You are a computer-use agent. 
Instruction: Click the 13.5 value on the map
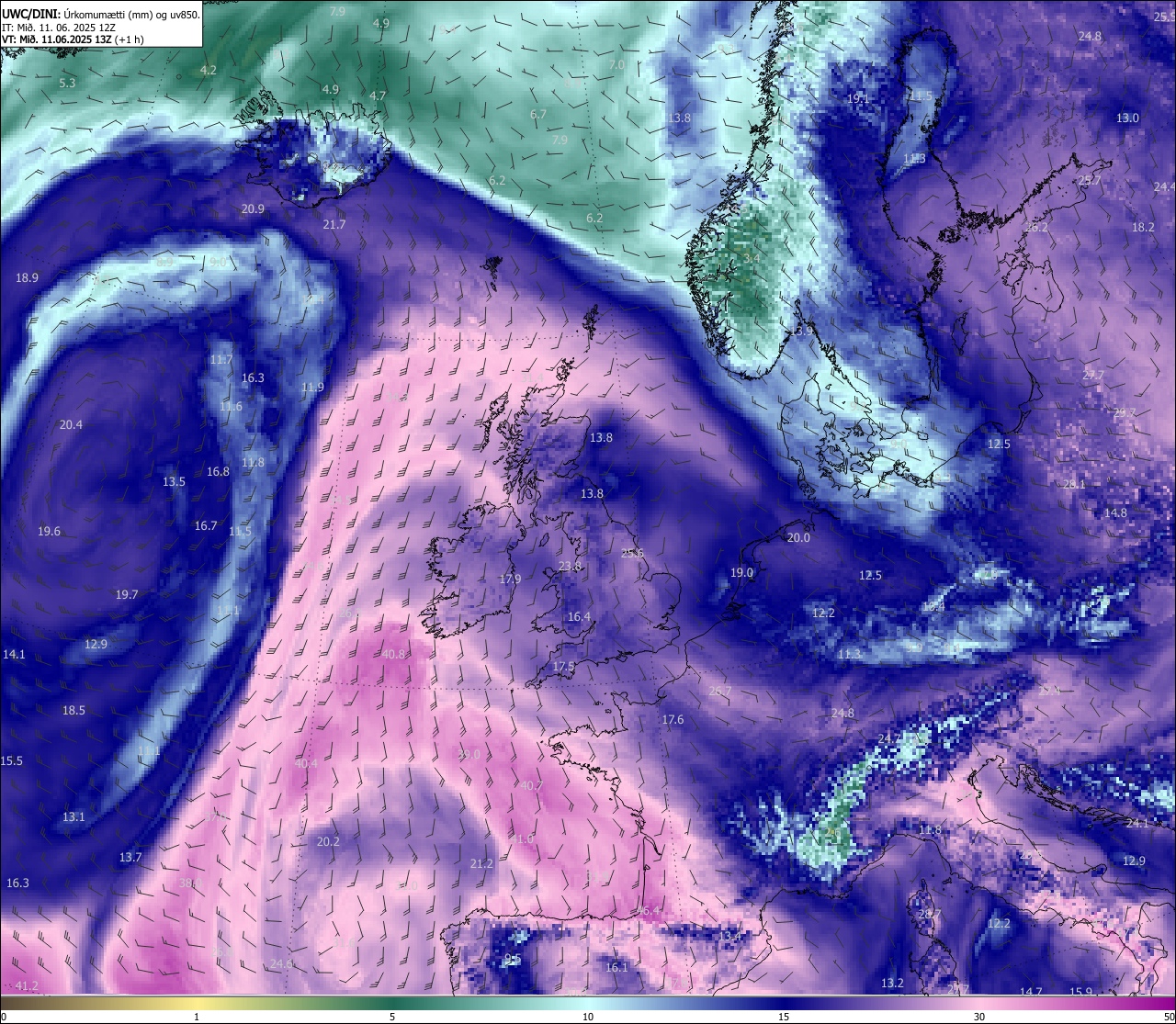pos(174,481)
